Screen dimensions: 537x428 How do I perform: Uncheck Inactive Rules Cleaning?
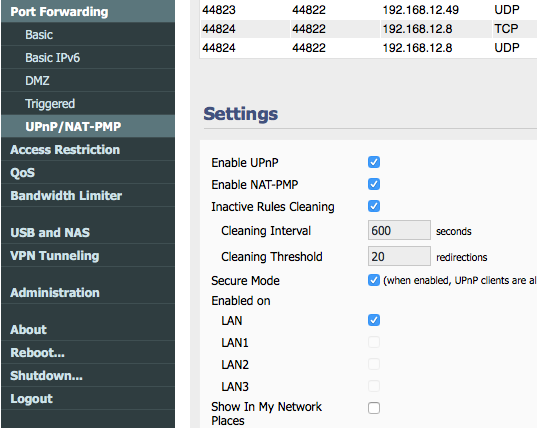pyautogui.click(x=374, y=206)
